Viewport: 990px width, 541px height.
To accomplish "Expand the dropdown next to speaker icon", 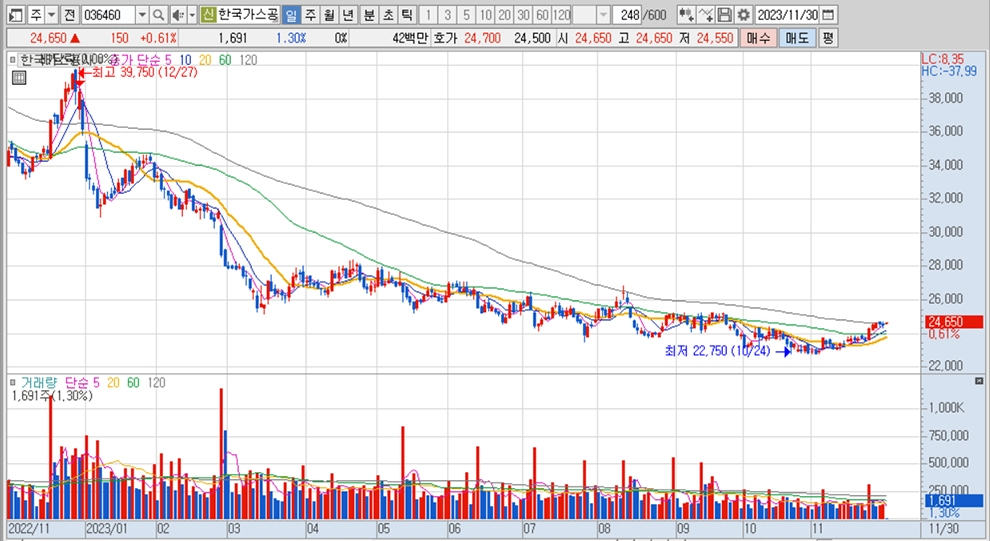I will click(x=192, y=15).
